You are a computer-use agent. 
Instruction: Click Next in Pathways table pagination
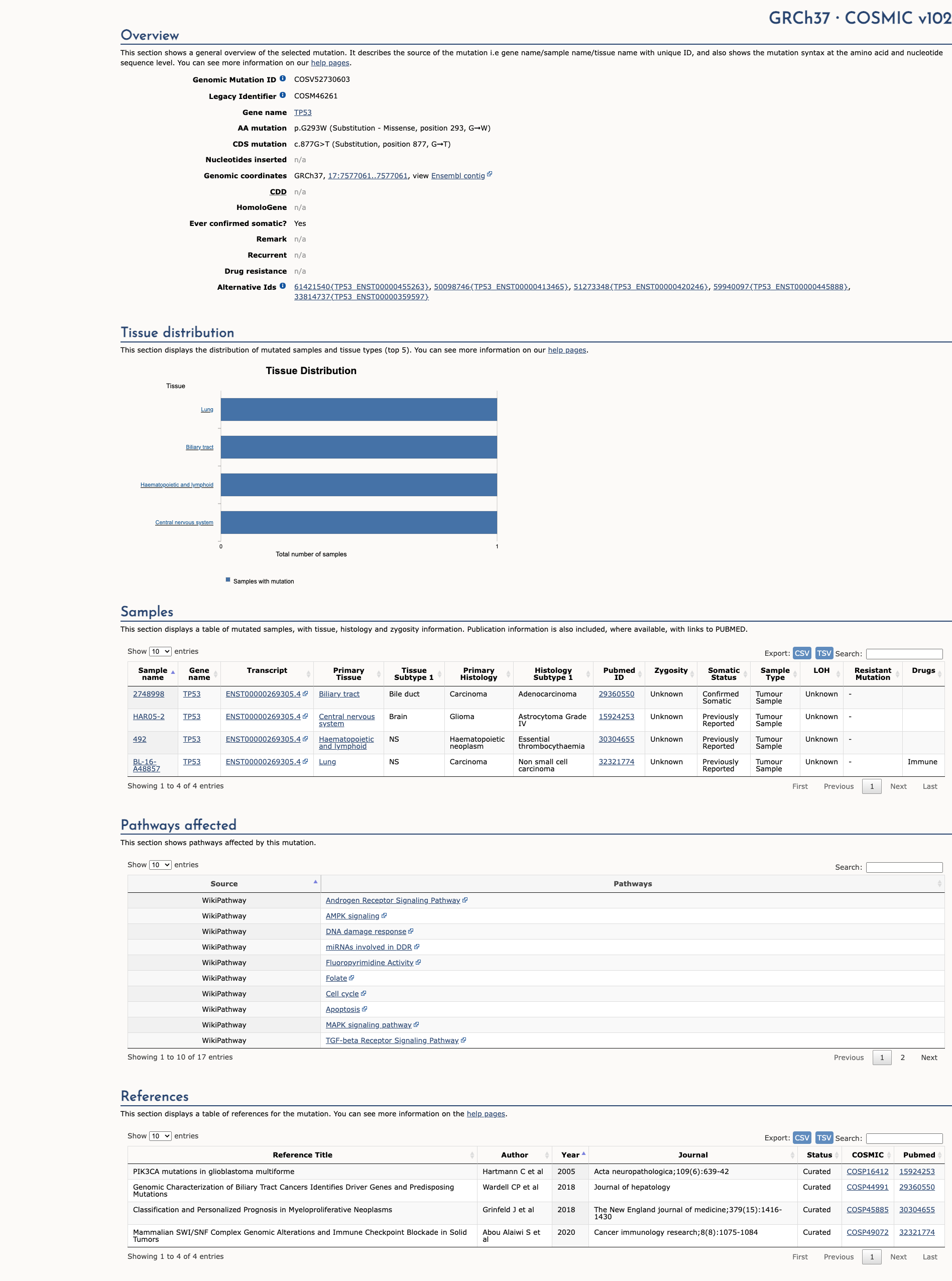coord(928,1058)
